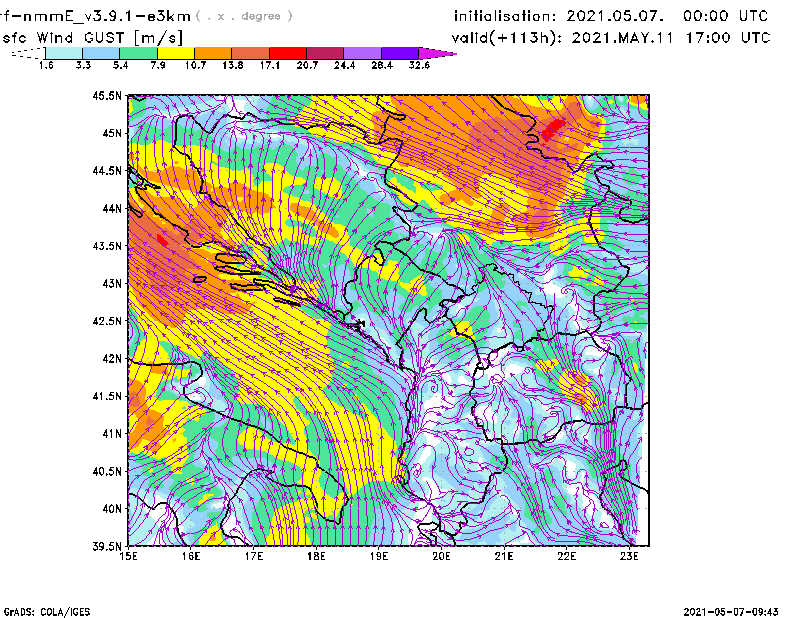Click the 'GrADS: COLA/IGES' footer text

pyautogui.click(x=46, y=612)
